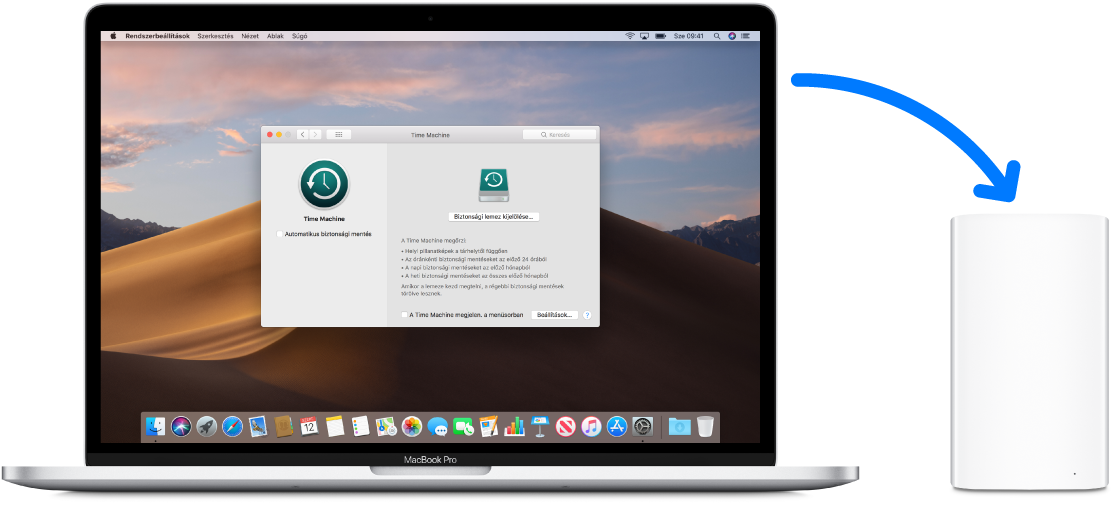
Task: Open Safari compass icon in Dock
Action: point(233,427)
